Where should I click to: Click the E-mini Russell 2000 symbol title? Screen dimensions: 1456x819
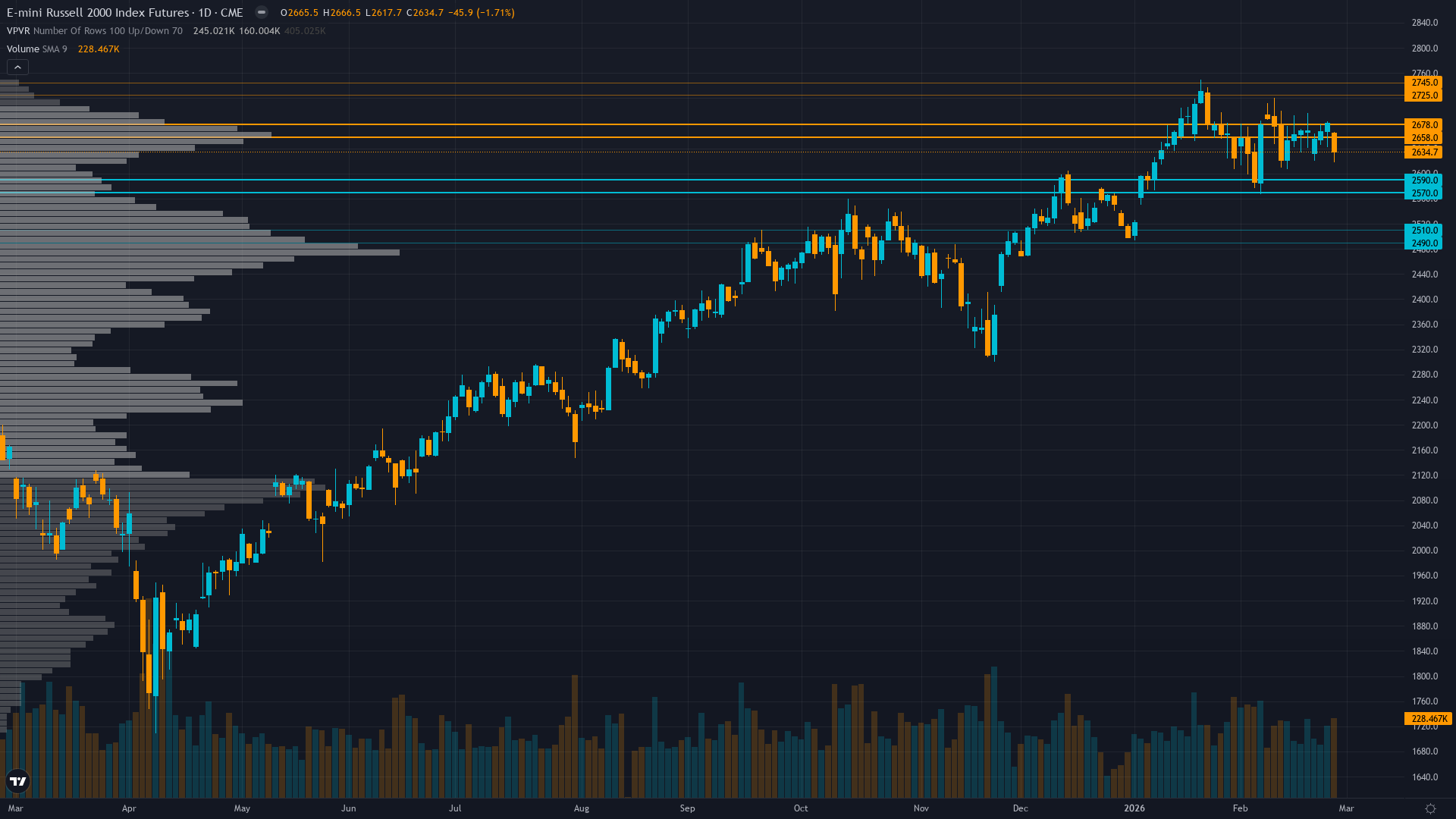[x=99, y=12]
